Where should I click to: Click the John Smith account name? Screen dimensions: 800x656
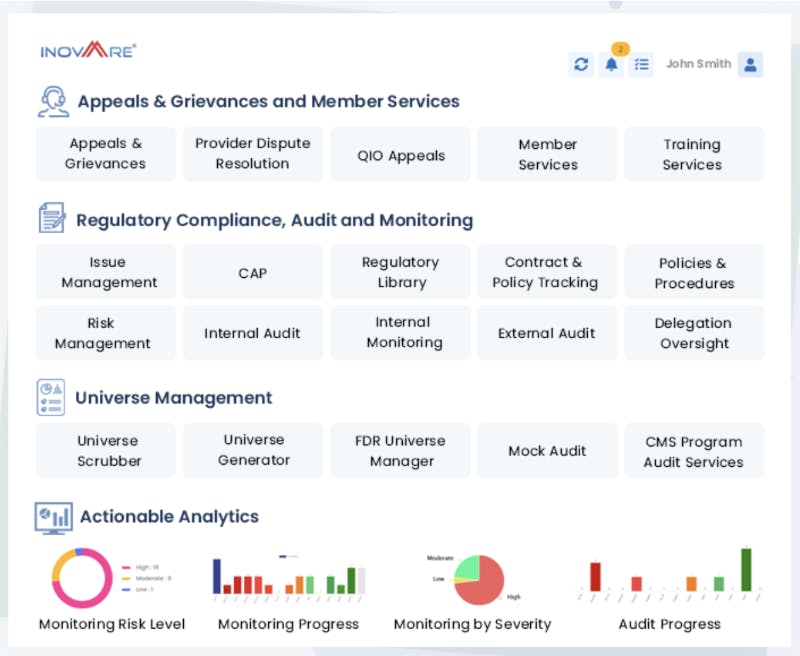pyautogui.click(x=697, y=64)
